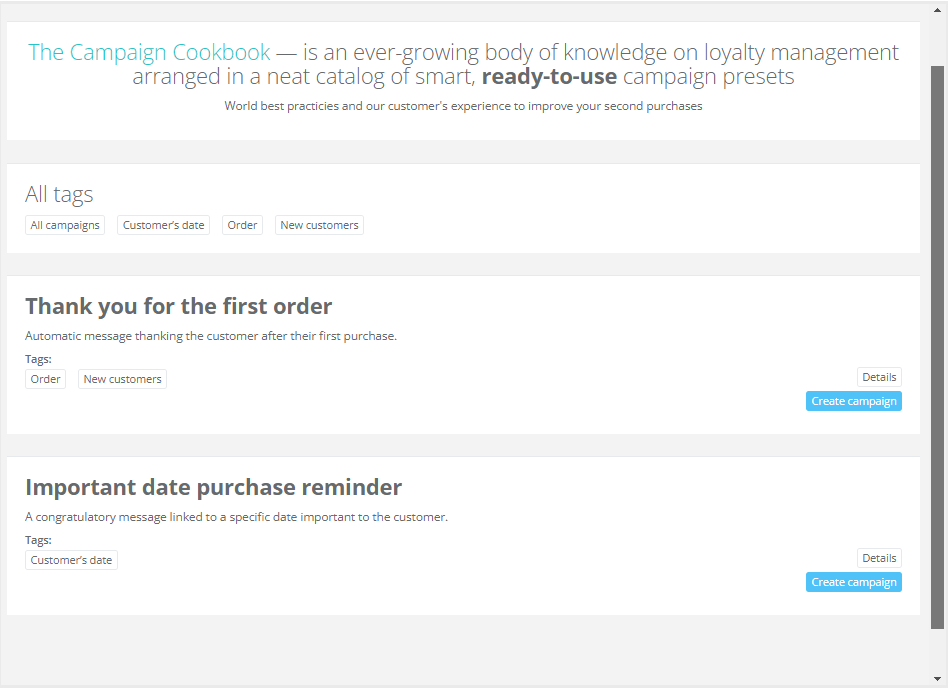
Task: Click the first order card description text
Action: pos(211,336)
